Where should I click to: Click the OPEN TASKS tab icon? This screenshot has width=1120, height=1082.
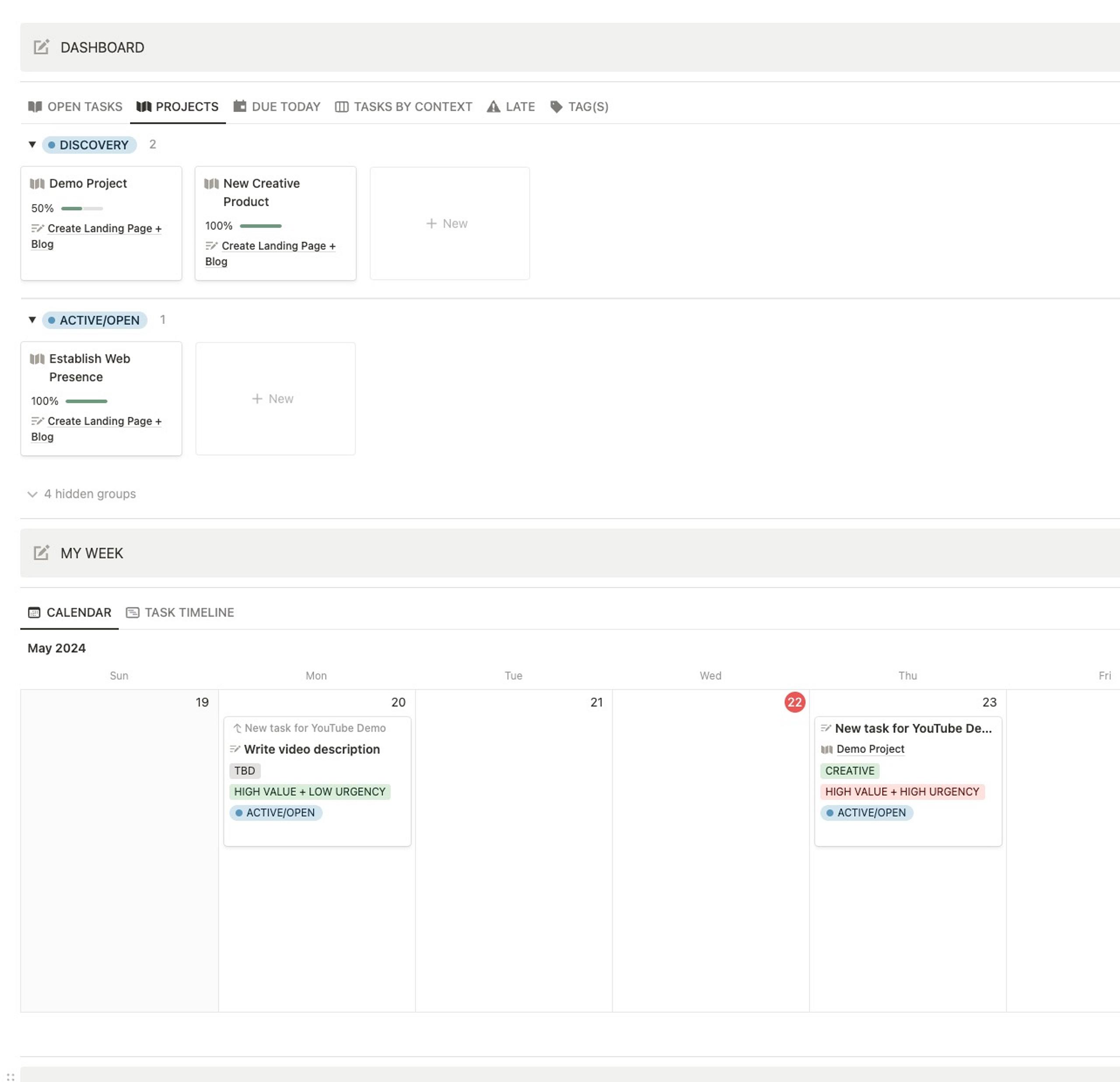point(35,106)
